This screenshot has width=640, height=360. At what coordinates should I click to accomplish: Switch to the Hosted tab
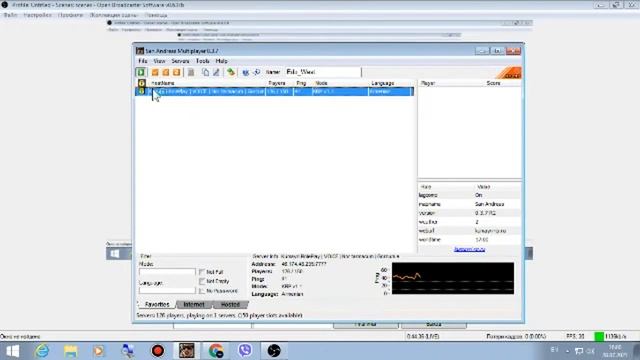pyautogui.click(x=230, y=304)
